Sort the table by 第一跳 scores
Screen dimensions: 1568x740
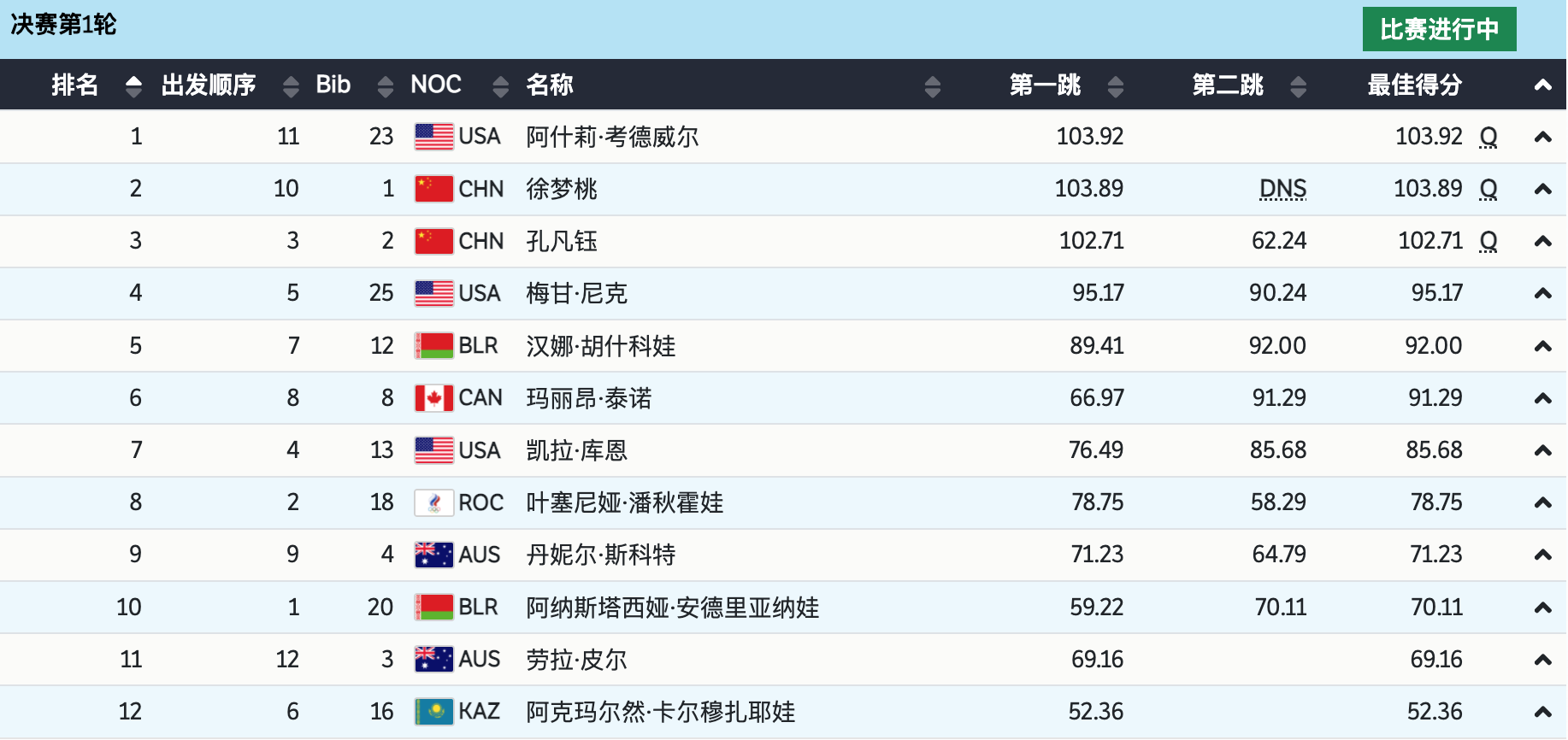pos(1115,85)
